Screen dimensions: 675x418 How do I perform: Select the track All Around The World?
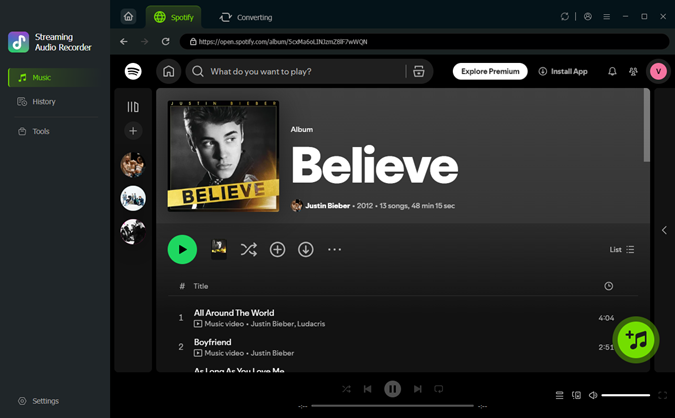pos(234,313)
